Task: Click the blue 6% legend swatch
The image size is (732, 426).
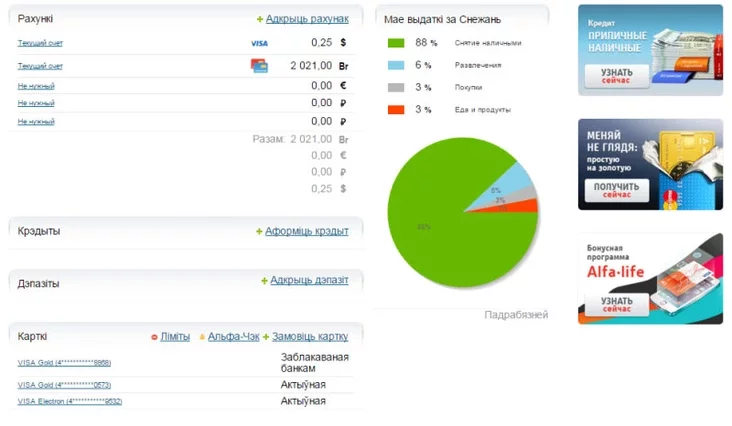Action: 395,65
